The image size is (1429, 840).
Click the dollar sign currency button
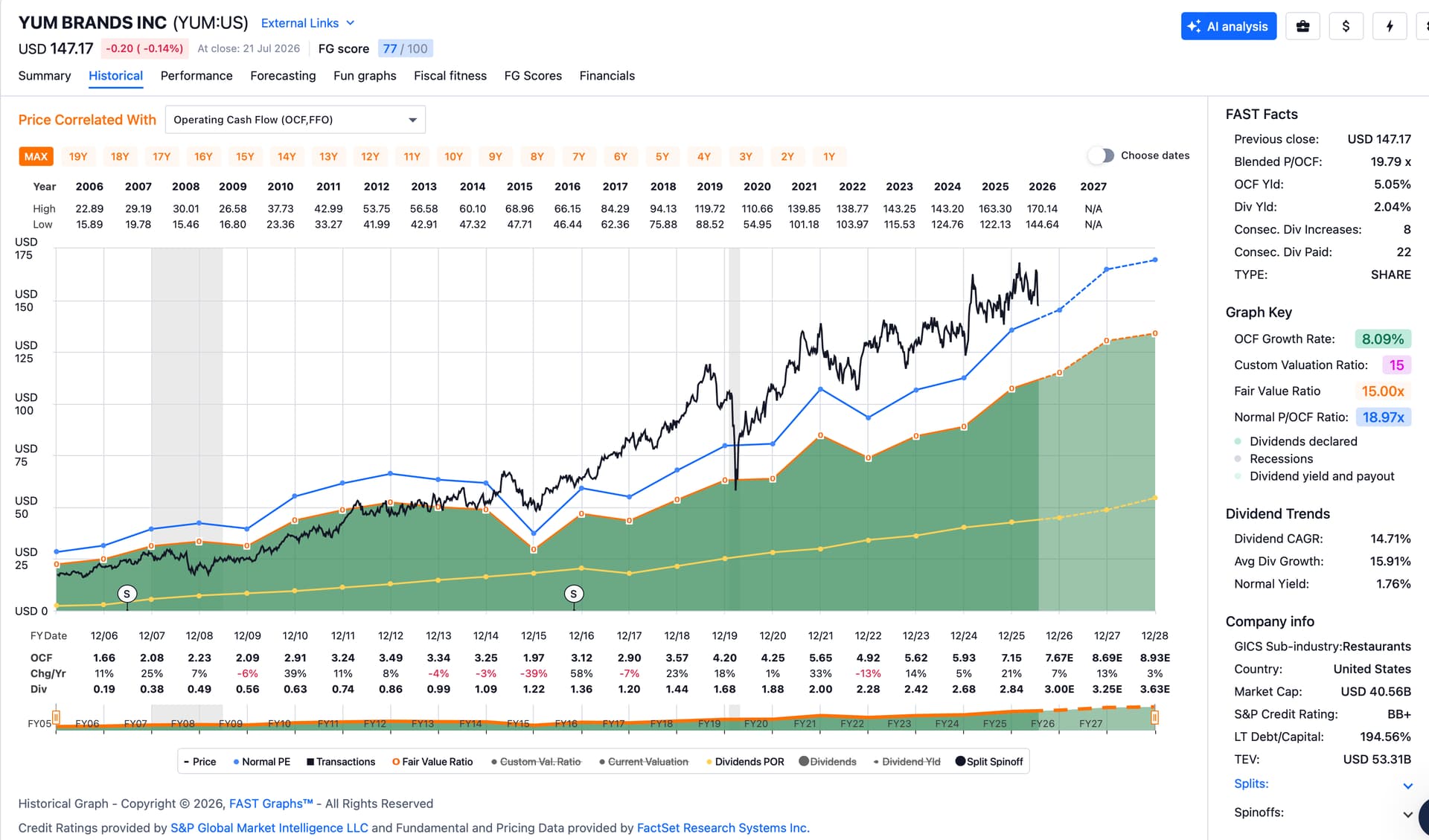(x=1346, y=26)
